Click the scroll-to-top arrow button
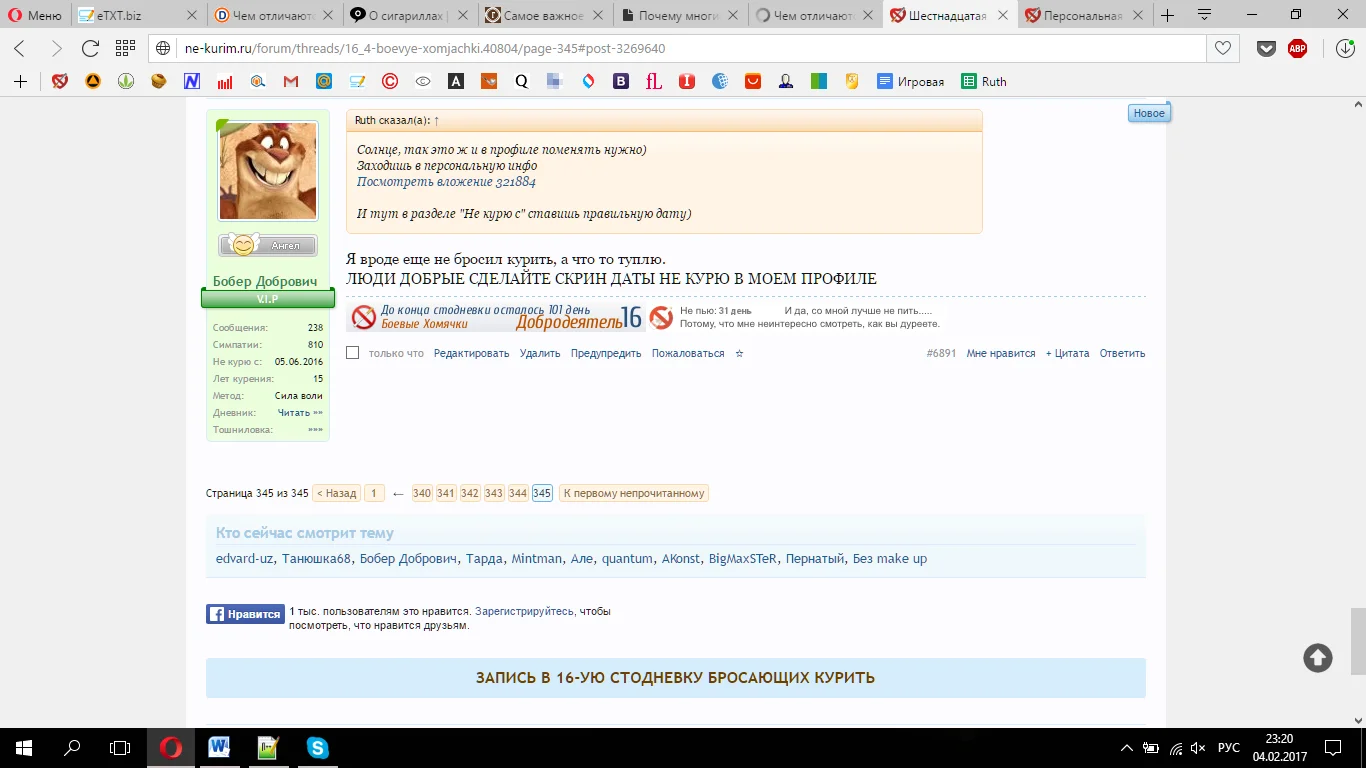1366x768 pixels. click(1317, 657)
